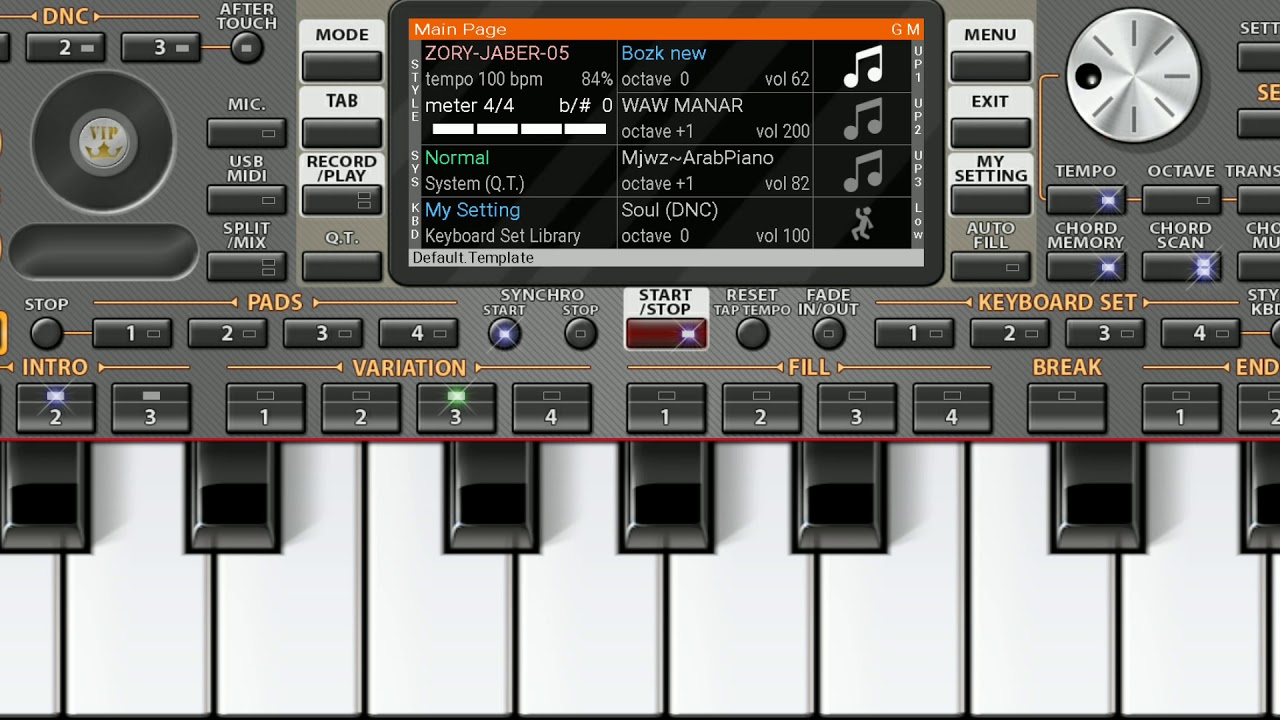
Task: Trigger FILL 1
Action: coord(666,407)
